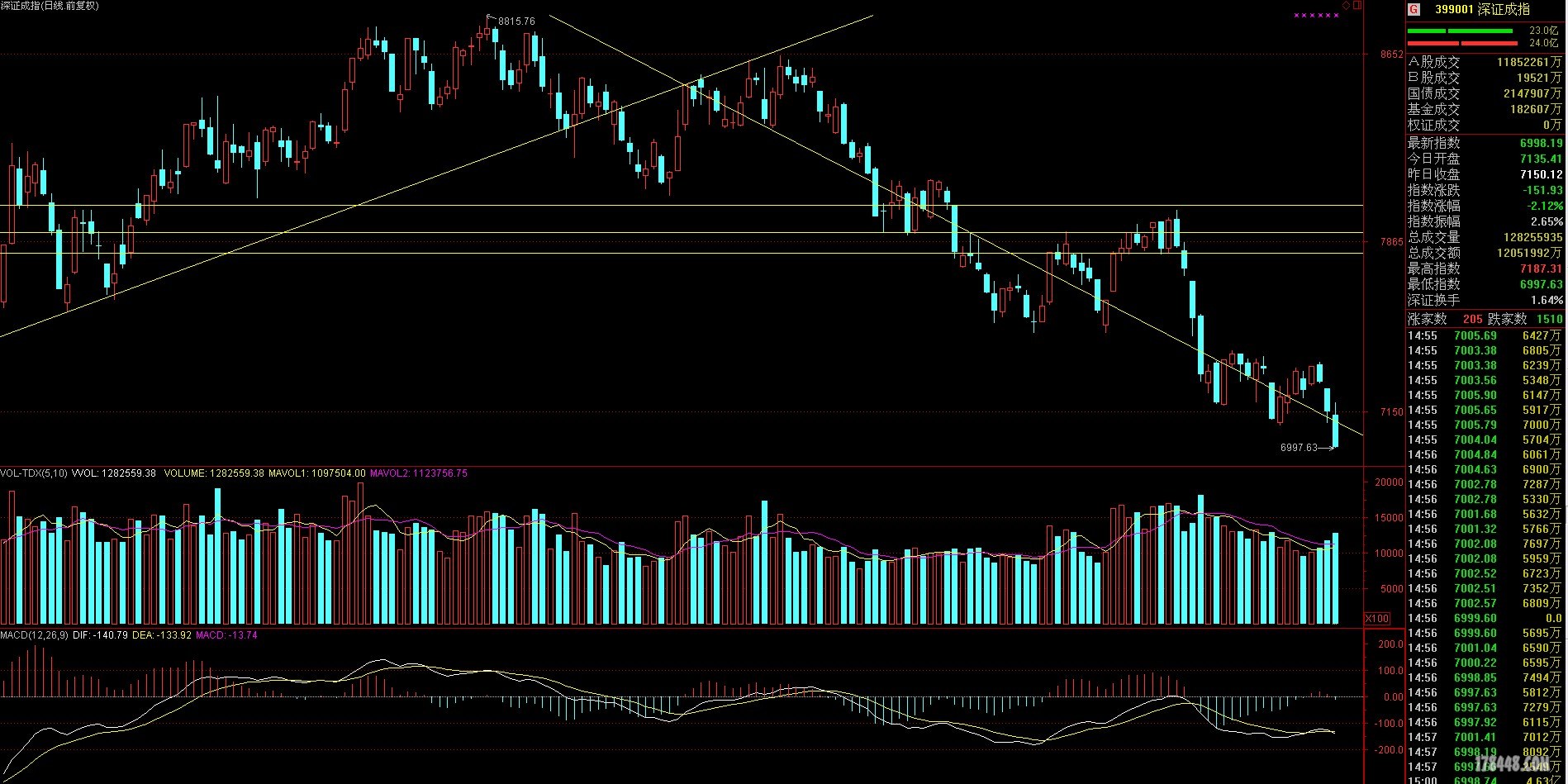Screen dimensions: 1568x784
Task: Click the 最低指数 label
Action: [1434, 284]
